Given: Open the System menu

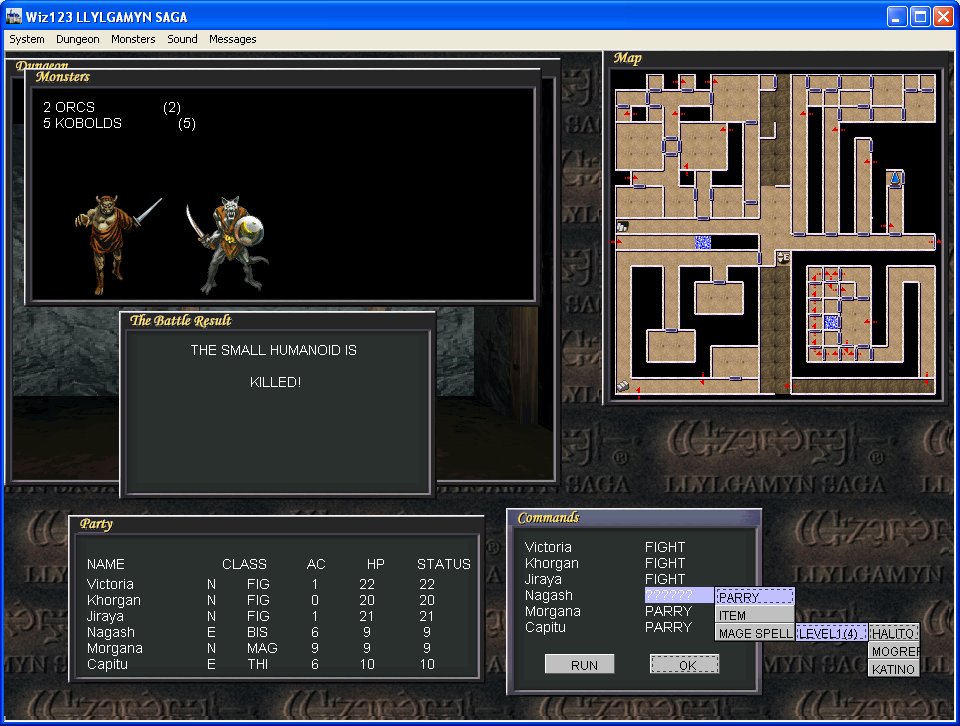Looking at the screenshot, I should 27,39.
